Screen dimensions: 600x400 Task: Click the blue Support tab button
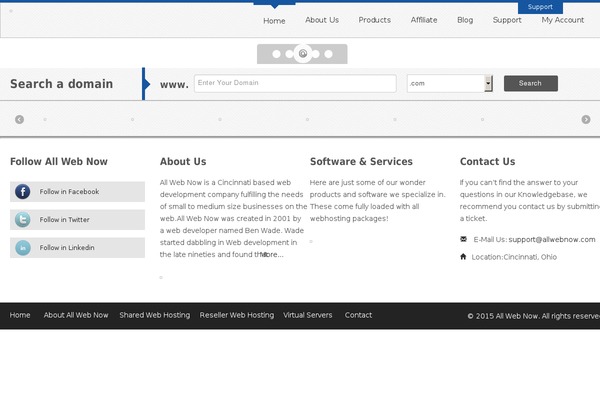click(540, 7)
